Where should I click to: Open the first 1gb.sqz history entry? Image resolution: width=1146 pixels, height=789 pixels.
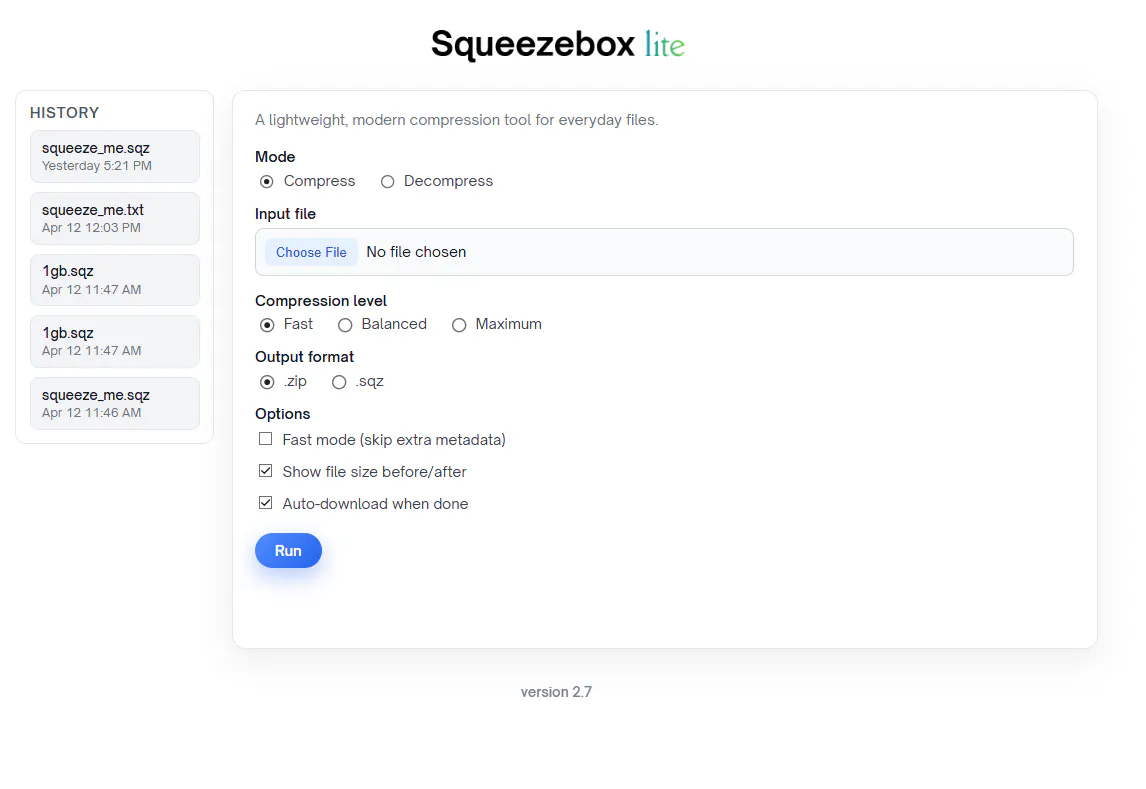click(115, 280)
